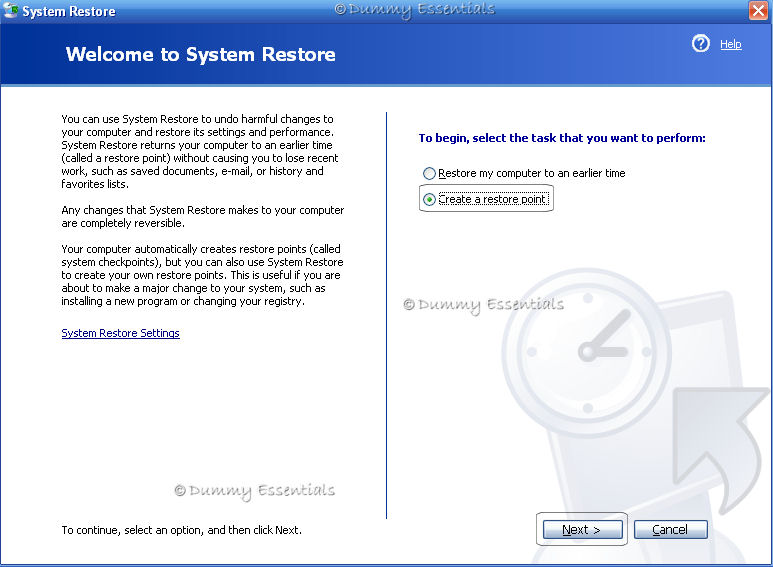This screenshot has height=567, width=773.
Task: Click paragraph starting 'Your computer automatically creates'
Action: 202,275
